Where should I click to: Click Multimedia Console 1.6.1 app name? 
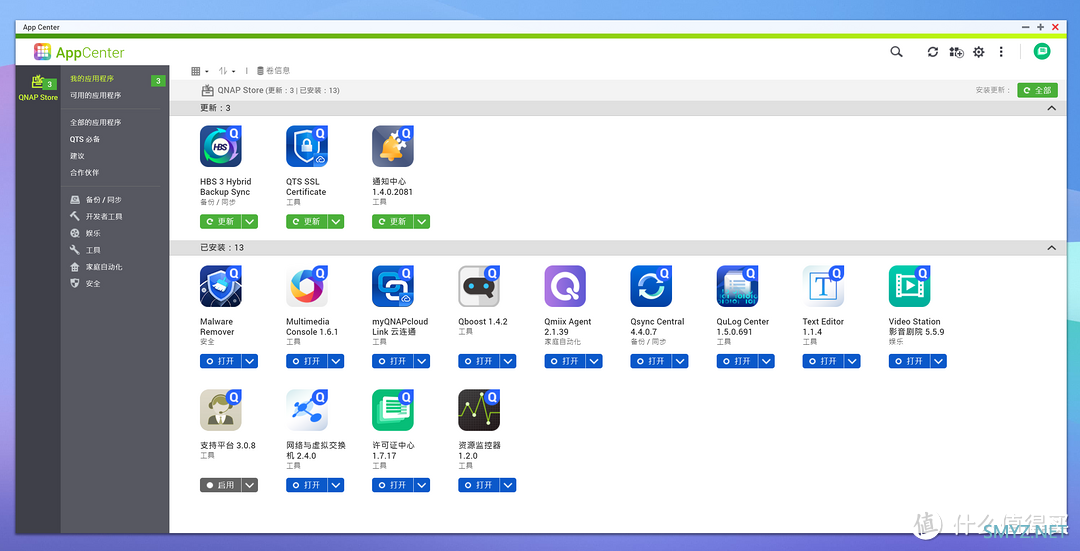312,326
